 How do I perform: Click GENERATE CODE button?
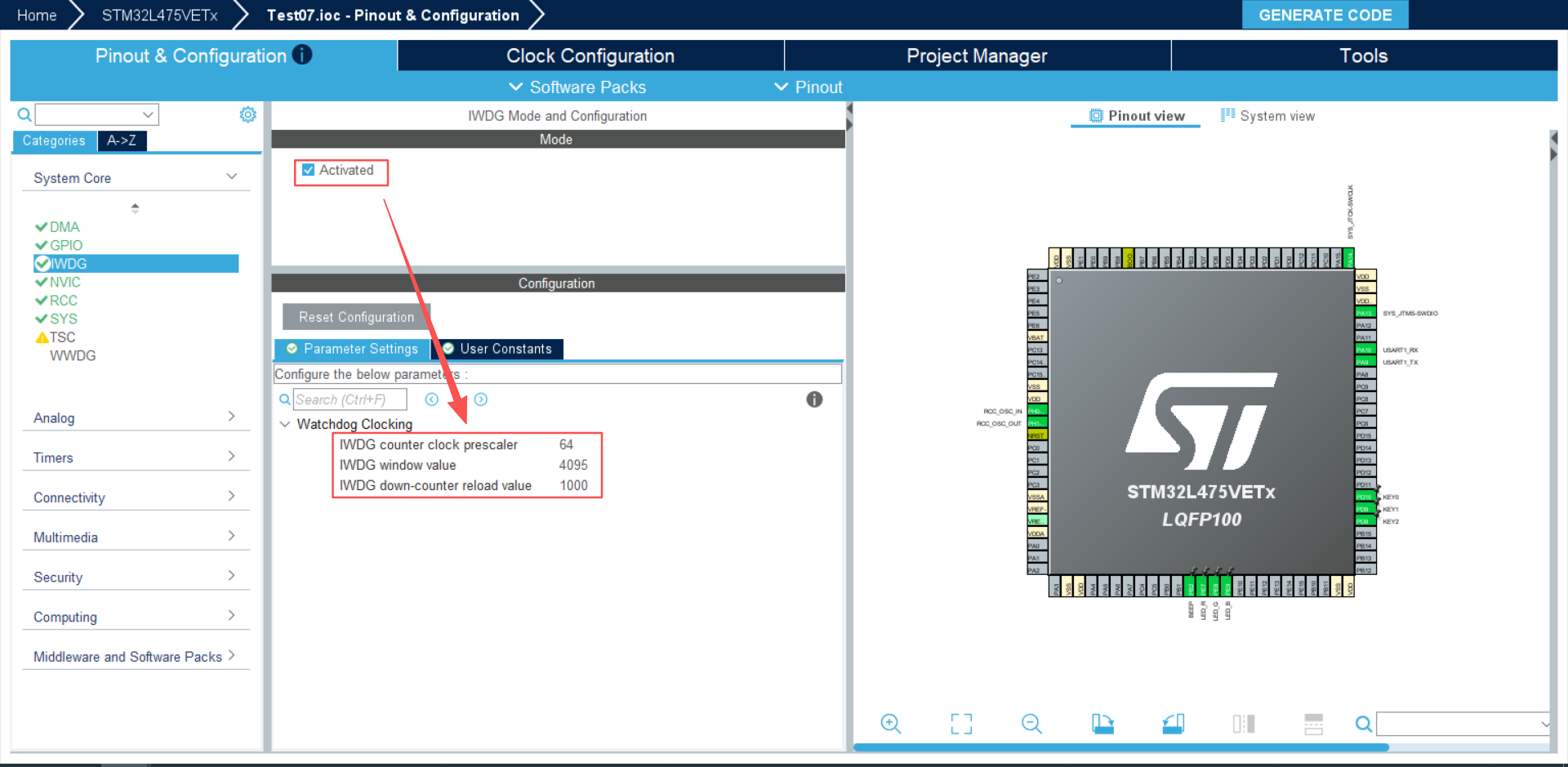1325,15
